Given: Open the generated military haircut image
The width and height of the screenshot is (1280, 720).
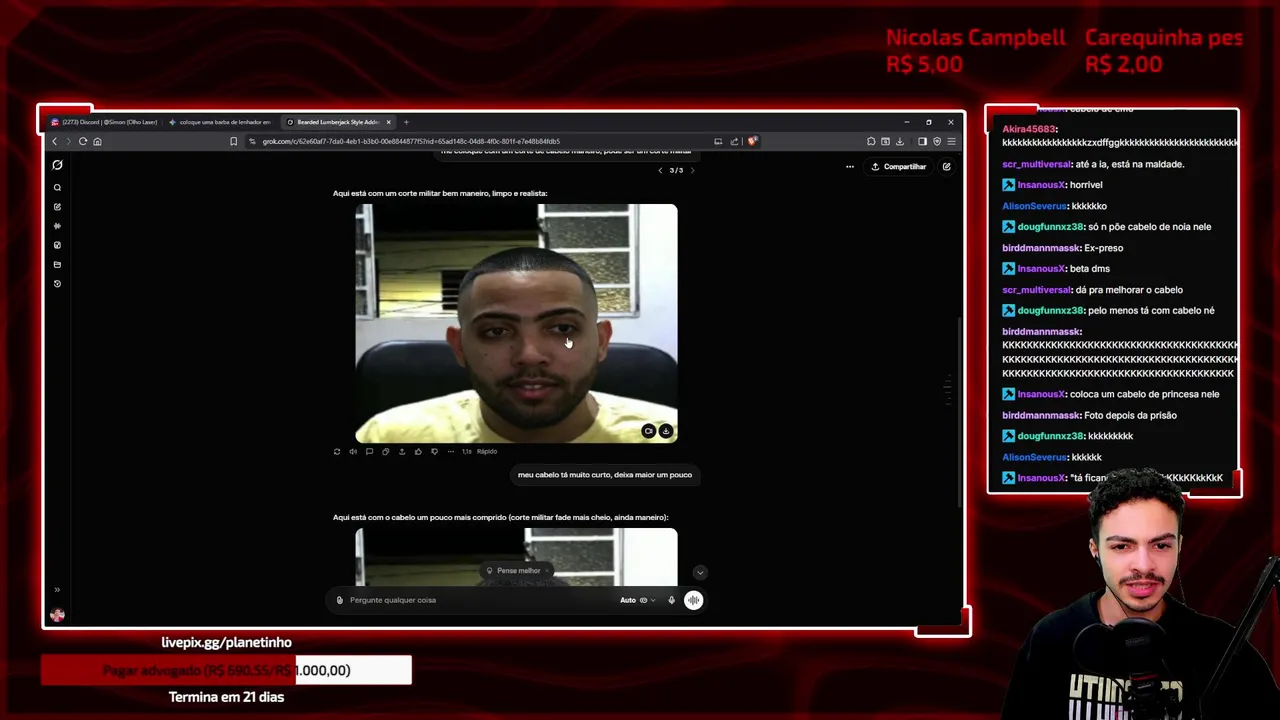Looking at the screenshot, I should (x=516, y=323).
